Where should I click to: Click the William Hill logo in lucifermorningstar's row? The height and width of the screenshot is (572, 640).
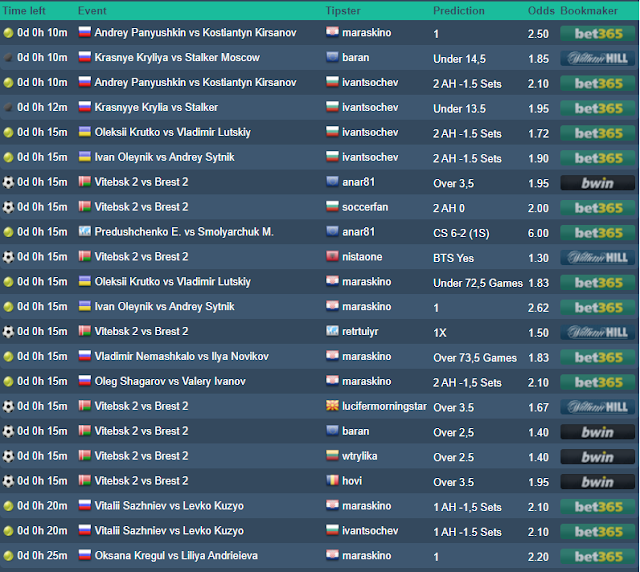pos(598,407)
